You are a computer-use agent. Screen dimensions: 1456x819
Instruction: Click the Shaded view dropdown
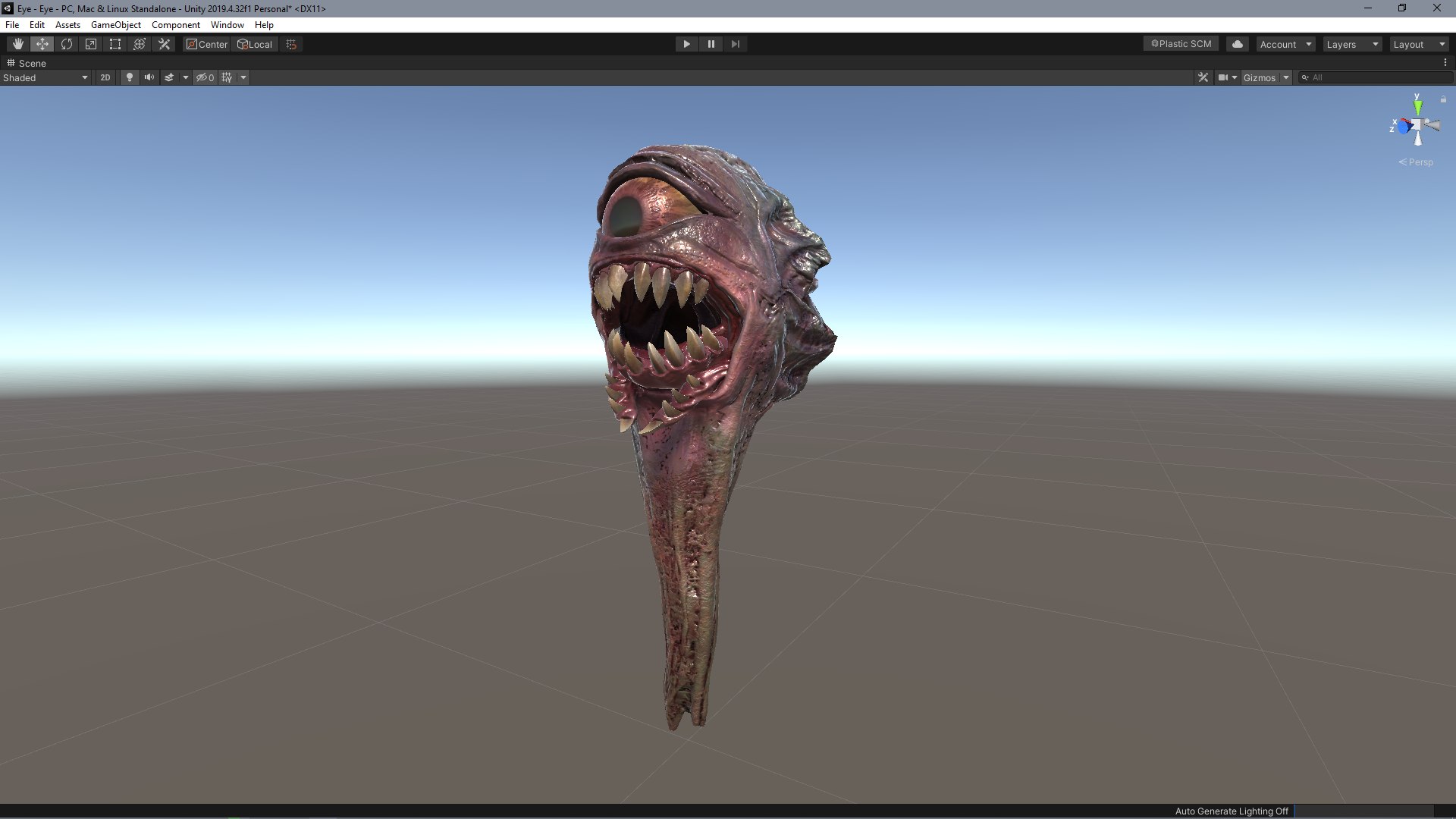tap(45, 77)
